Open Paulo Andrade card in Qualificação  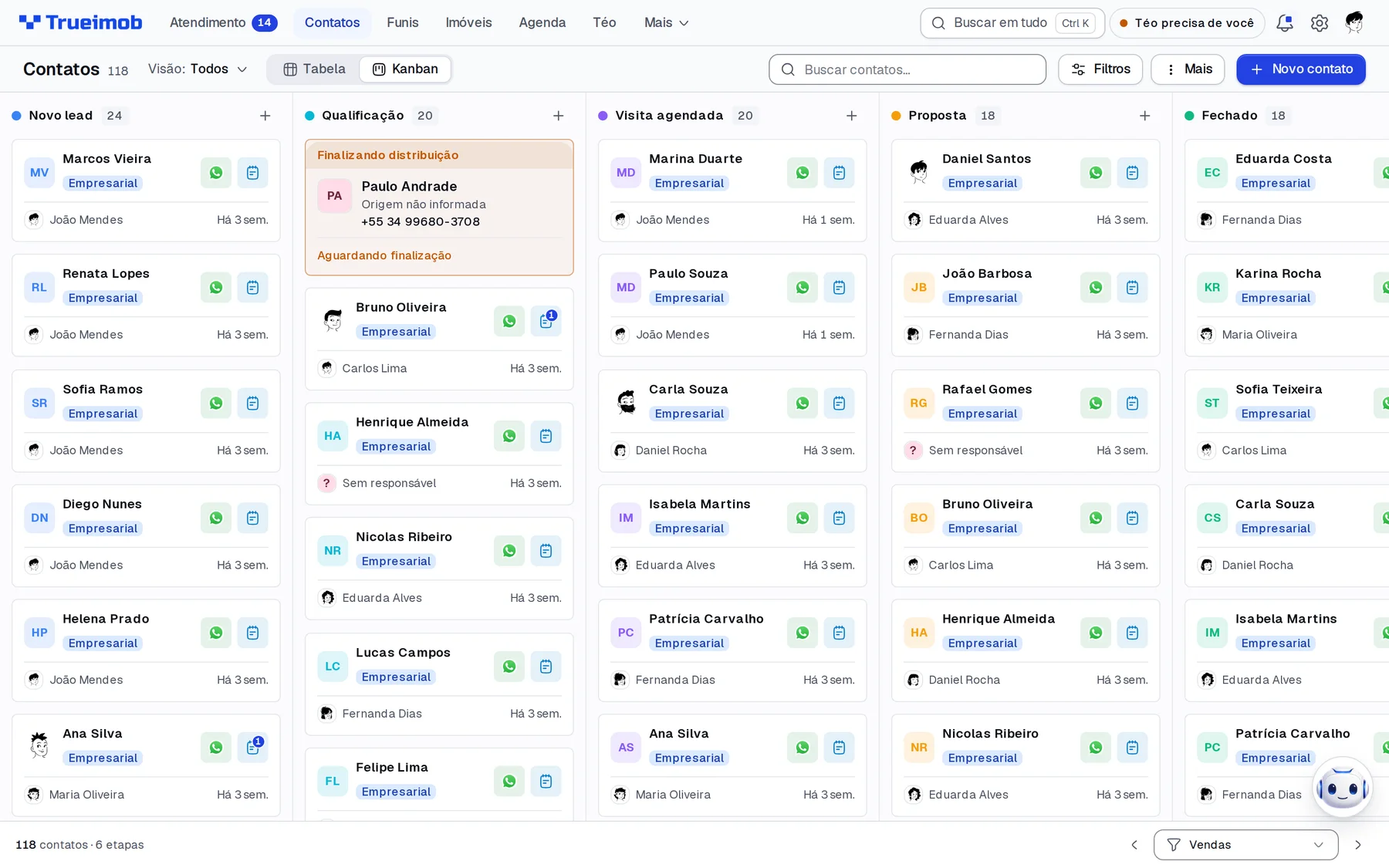point(439,208)
